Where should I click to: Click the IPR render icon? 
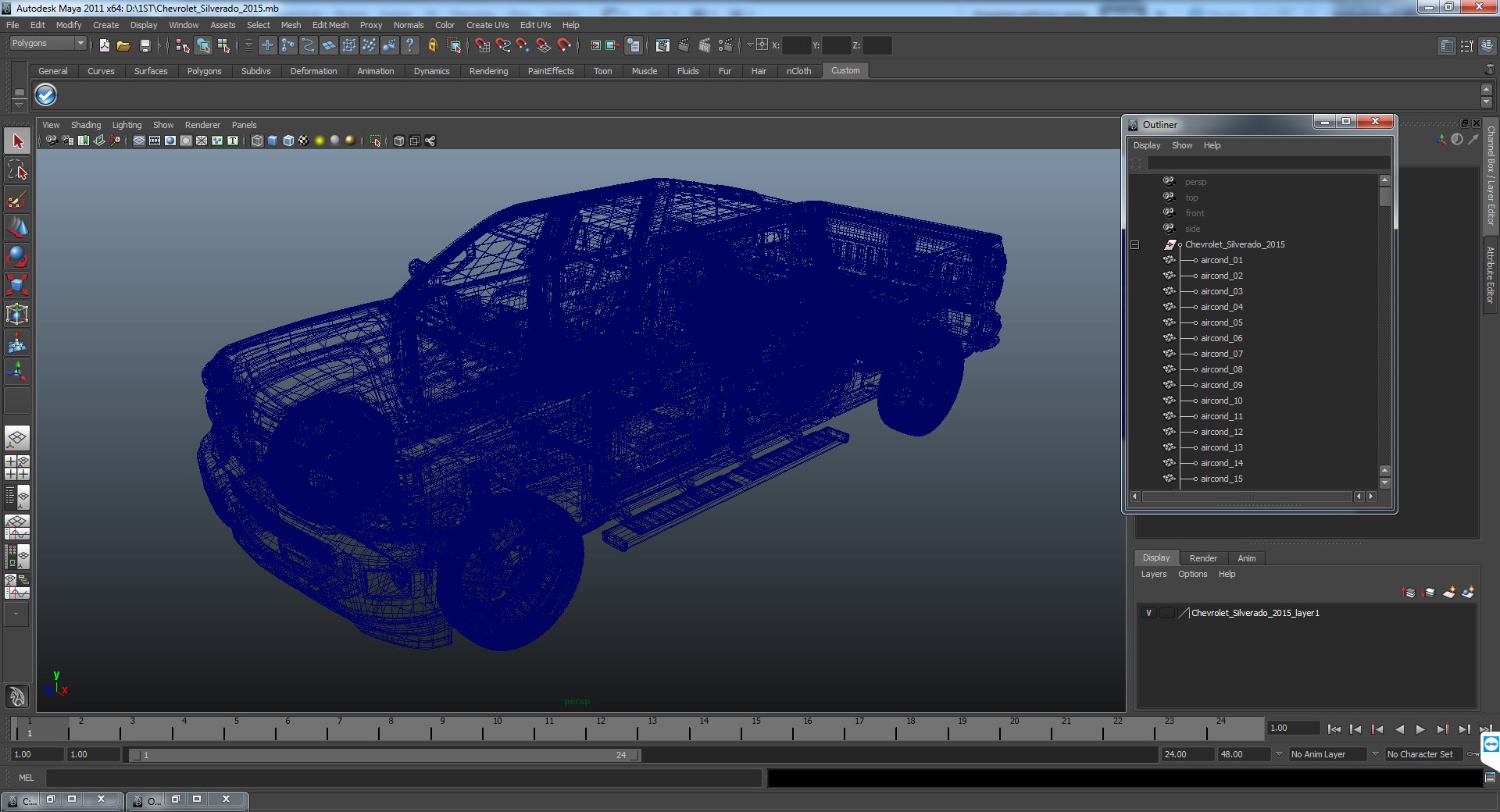pos(704,45)
